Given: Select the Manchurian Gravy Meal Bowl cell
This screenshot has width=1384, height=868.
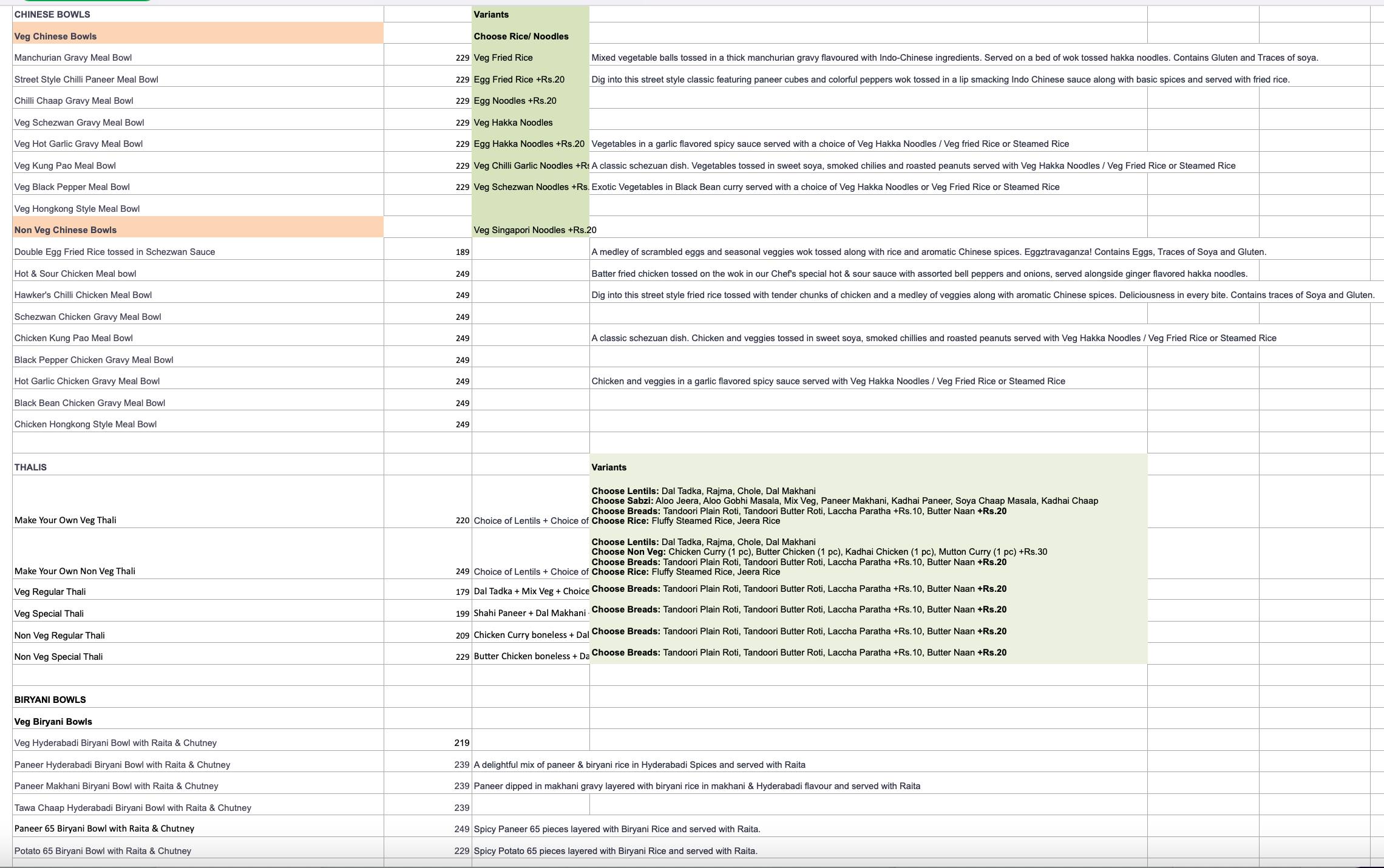Looking at the screenshot, I should pyautogui.click(x=73, y=58).
